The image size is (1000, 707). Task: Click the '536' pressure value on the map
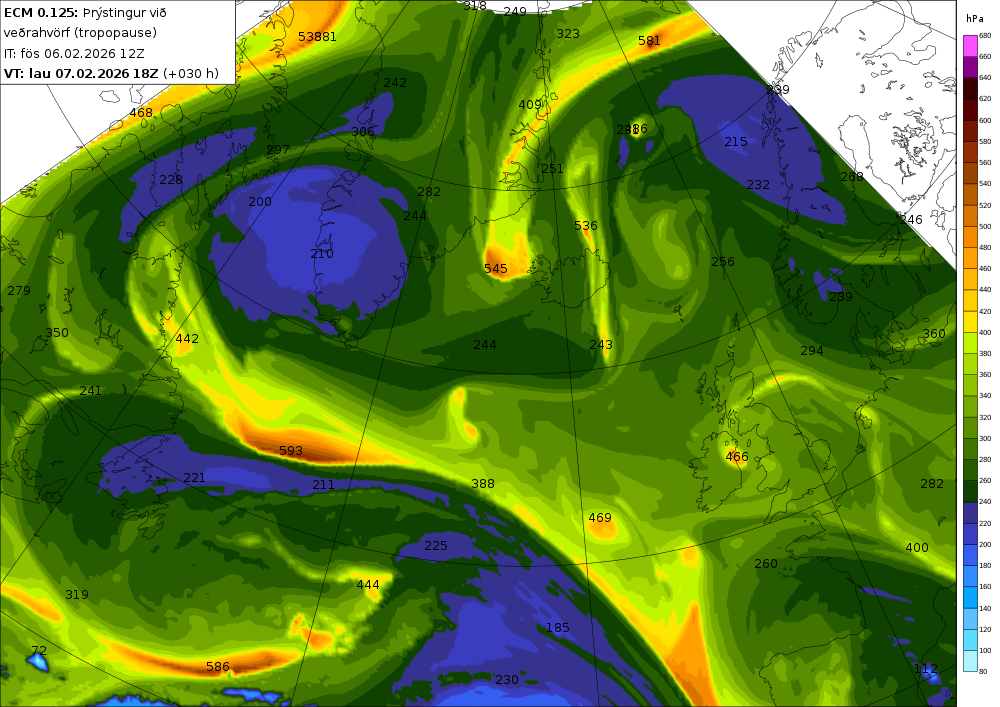[x=585, y=226]
